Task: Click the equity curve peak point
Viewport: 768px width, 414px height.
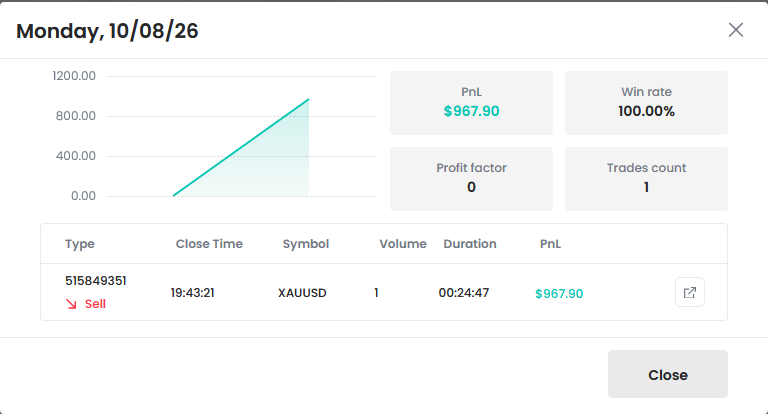Action: pos(309,99)
